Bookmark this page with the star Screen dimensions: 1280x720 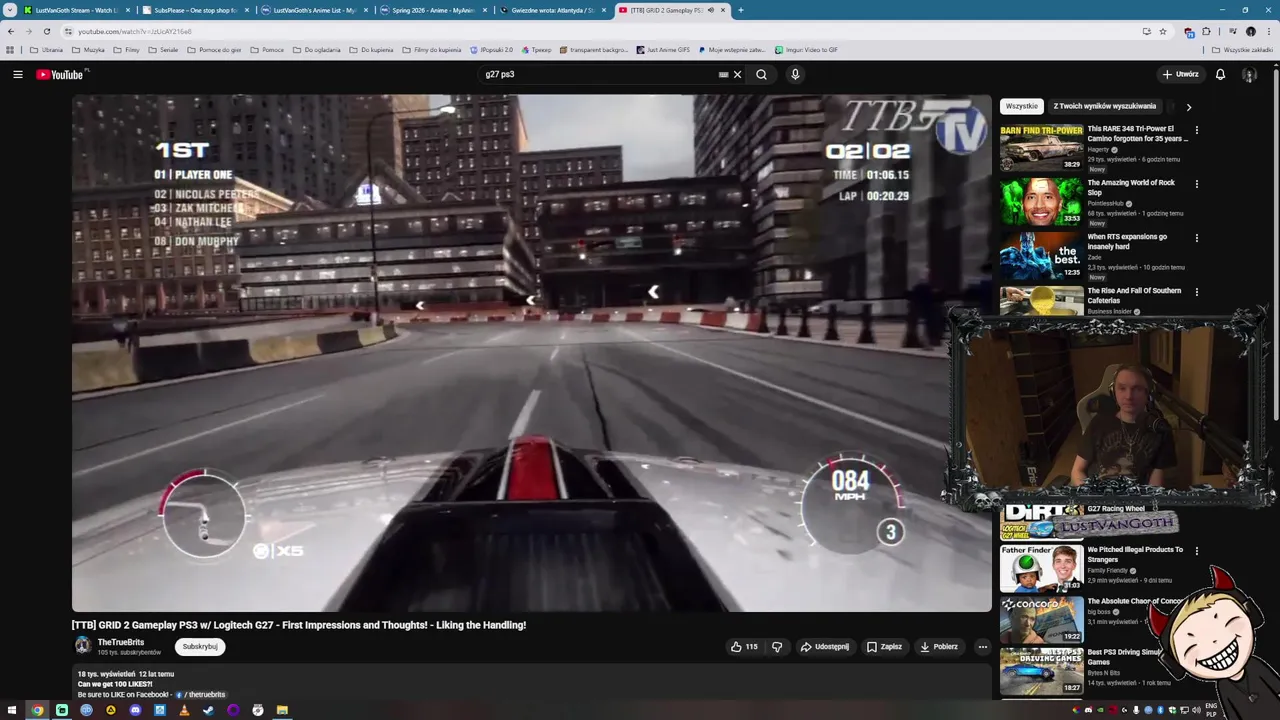coord(1162,31)
